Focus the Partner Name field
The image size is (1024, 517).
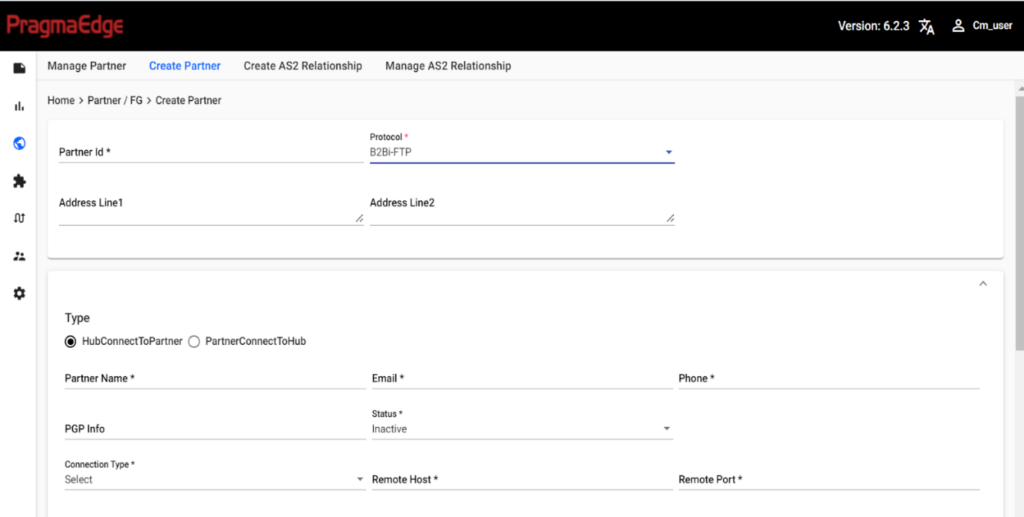[215, 379]
